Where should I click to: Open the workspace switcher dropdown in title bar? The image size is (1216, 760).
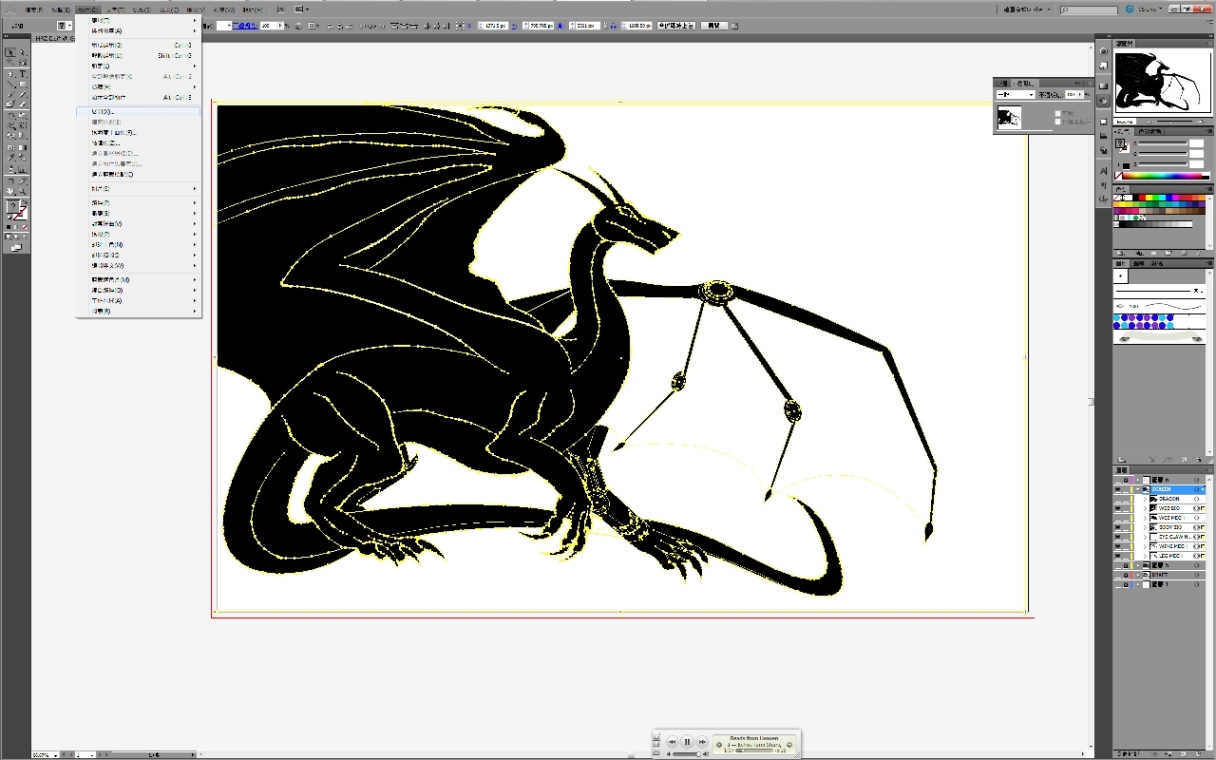point(1028,9)
